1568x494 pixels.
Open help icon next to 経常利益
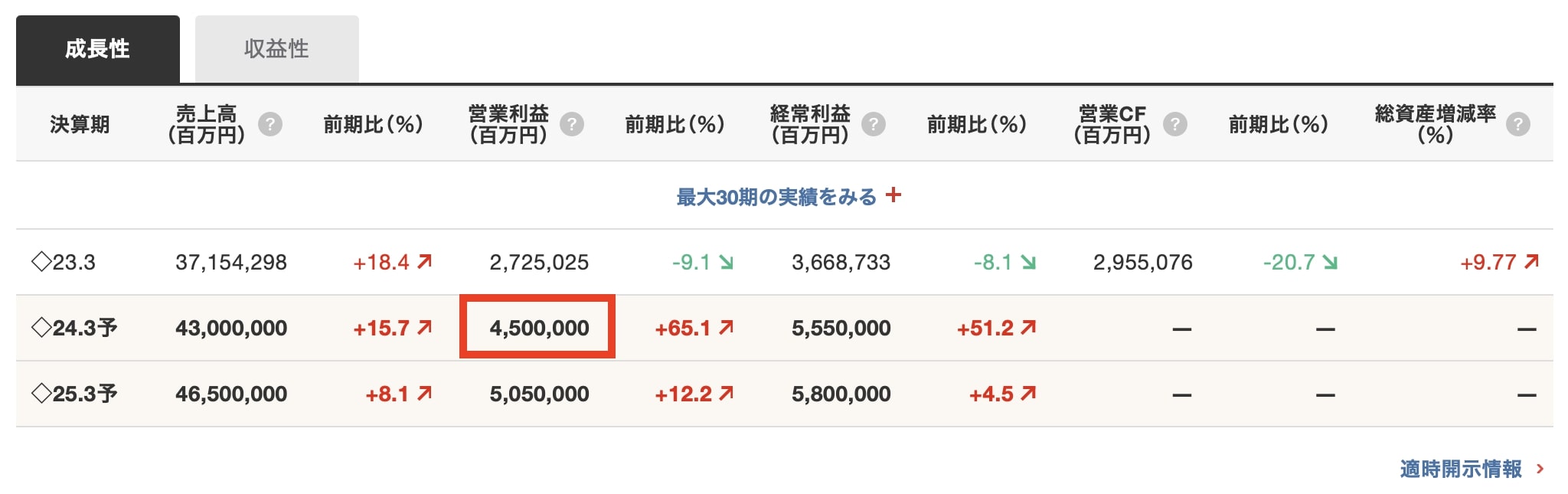click(873, 124)
